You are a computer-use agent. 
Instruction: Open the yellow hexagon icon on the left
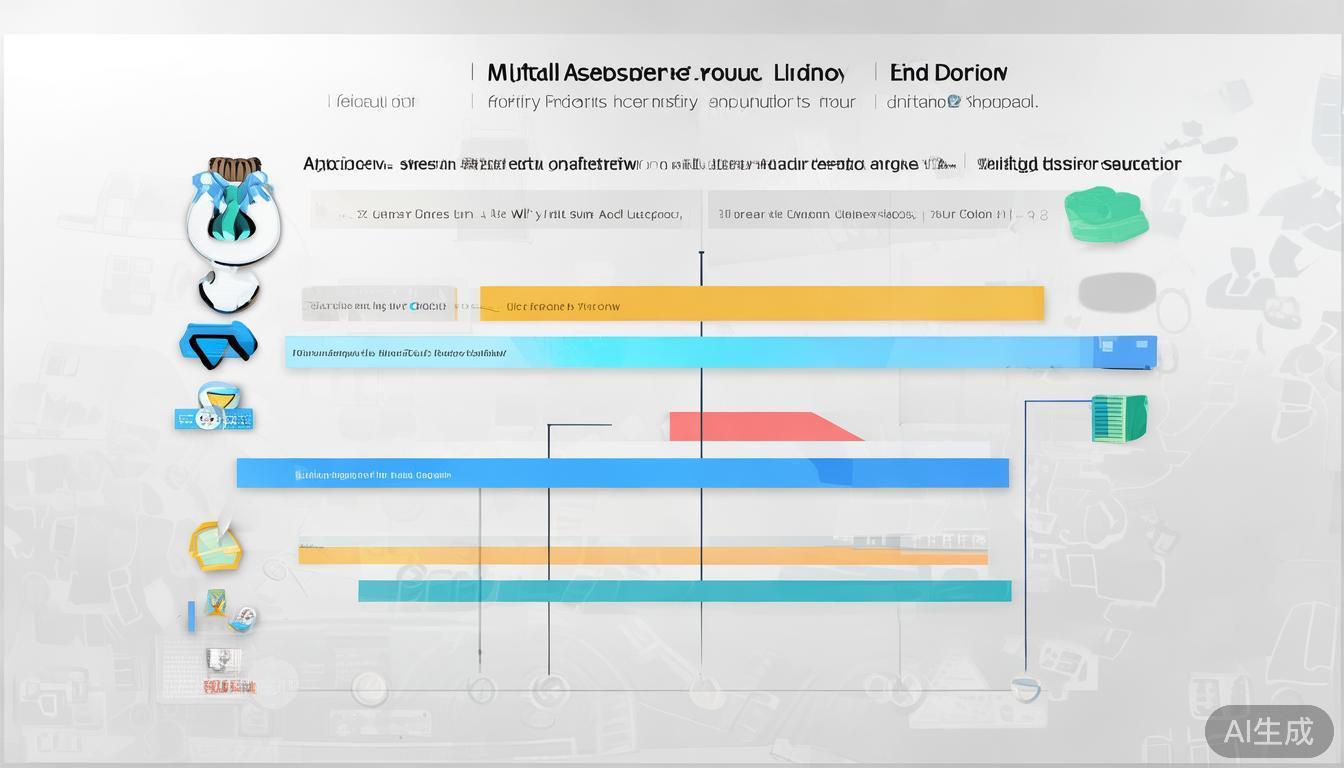(216, 546)
